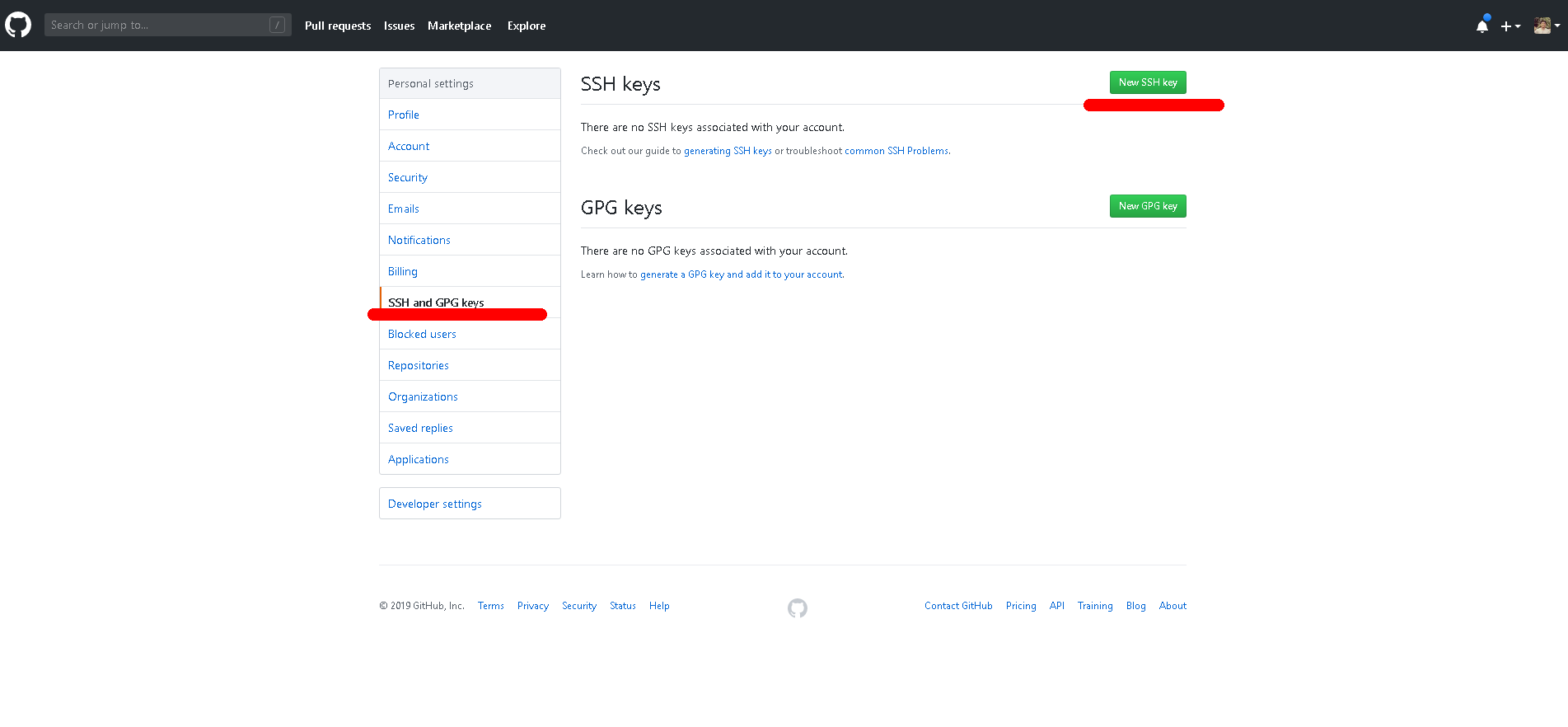Screen dimensions: 1568x727
Task: Open the notifications bell
Action: pos(1482,26)
